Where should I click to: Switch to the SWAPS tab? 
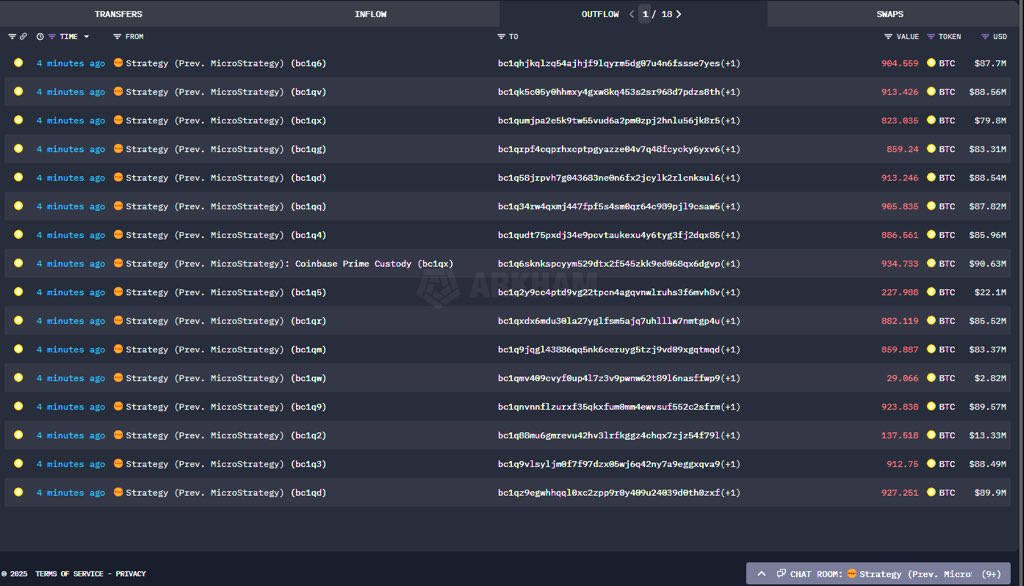click(x=890, y=14)
